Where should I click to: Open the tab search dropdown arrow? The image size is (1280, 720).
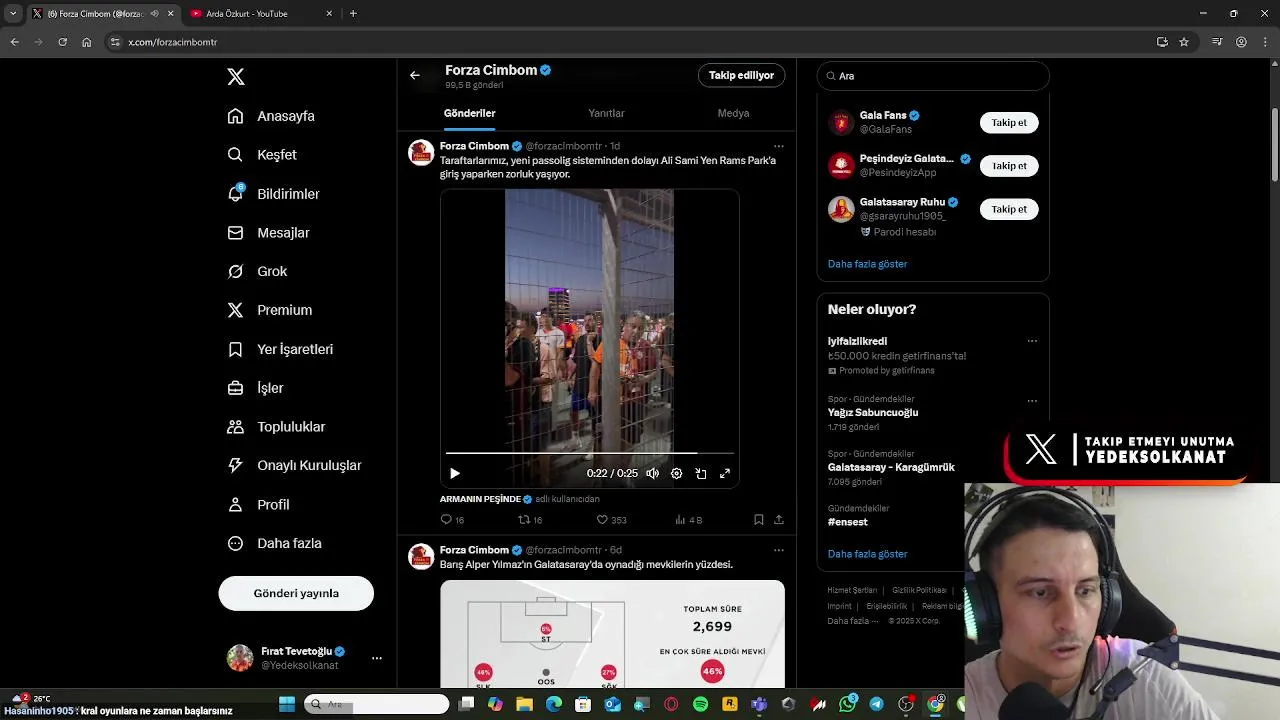[x=12, y=14]
